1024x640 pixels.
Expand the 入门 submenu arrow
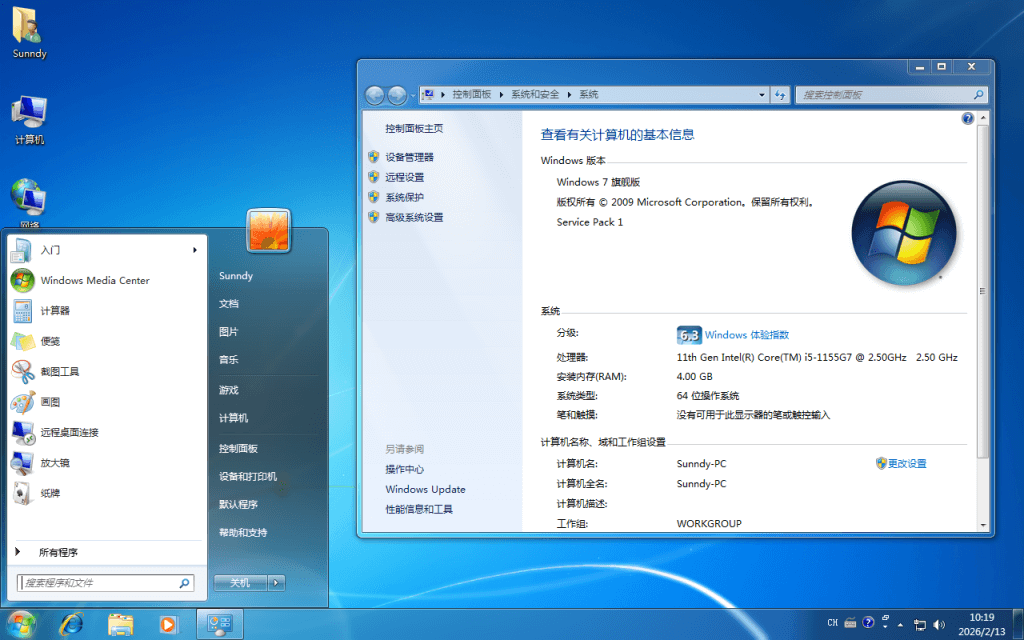(195, 250)
